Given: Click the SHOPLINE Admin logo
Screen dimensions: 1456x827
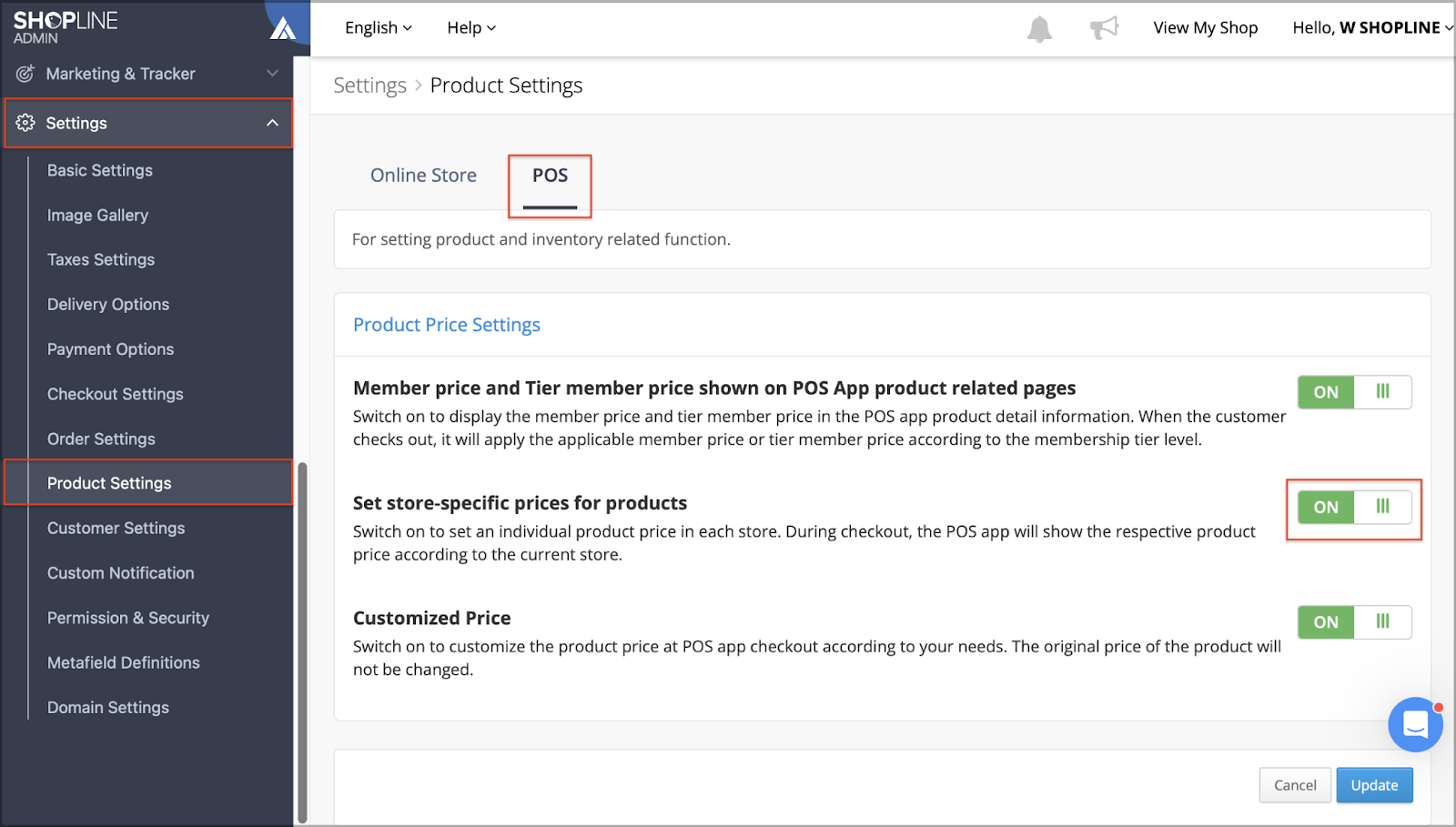Looking at the screenshot, I should click(x=66, y=27).
